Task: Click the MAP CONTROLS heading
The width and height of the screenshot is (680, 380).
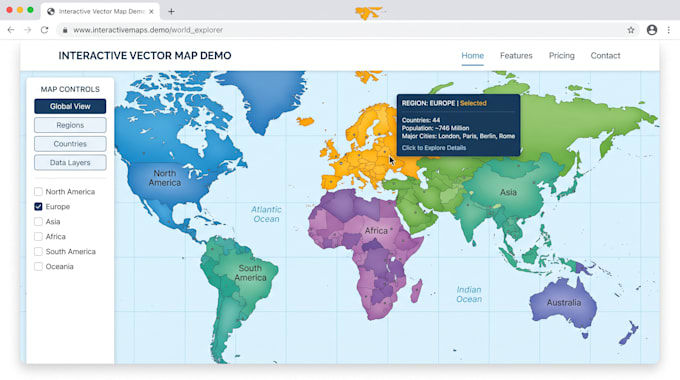Action: click(70, 89)
